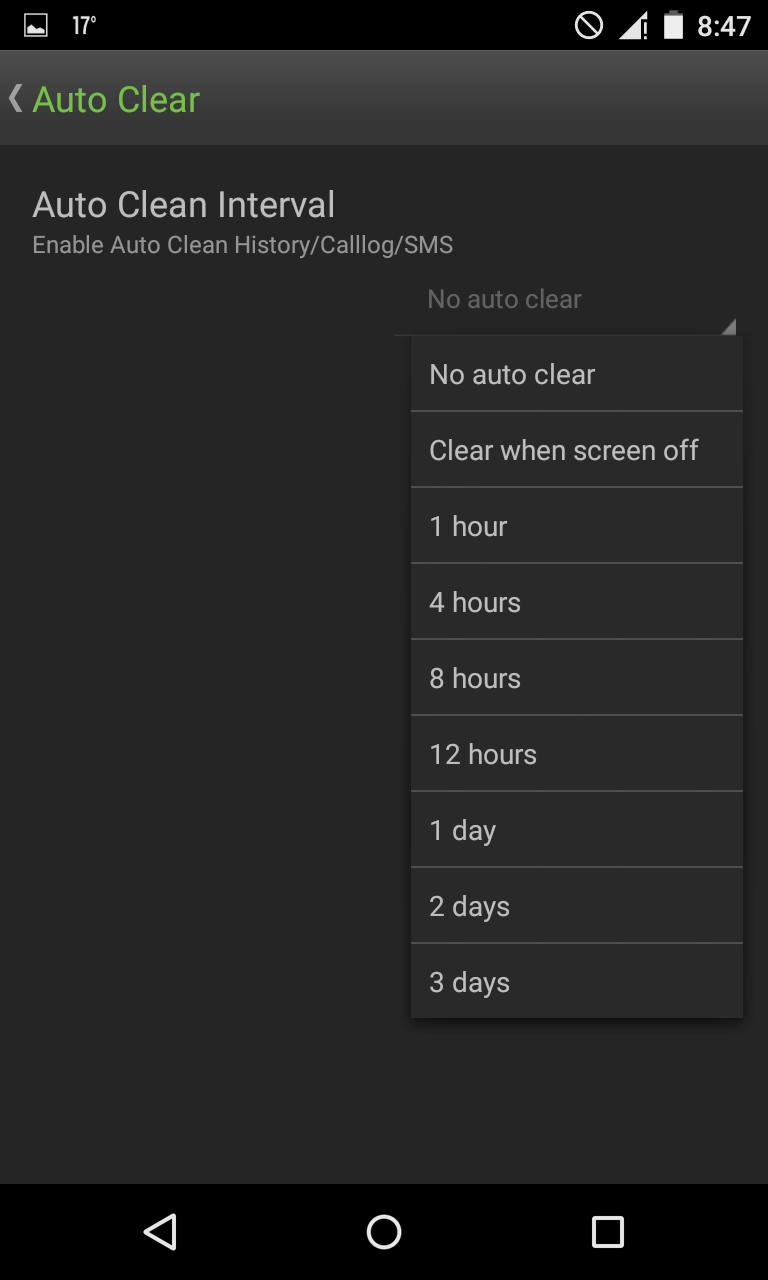Pick the 8 hours option

pyautogui.click(x=576, y=678)
